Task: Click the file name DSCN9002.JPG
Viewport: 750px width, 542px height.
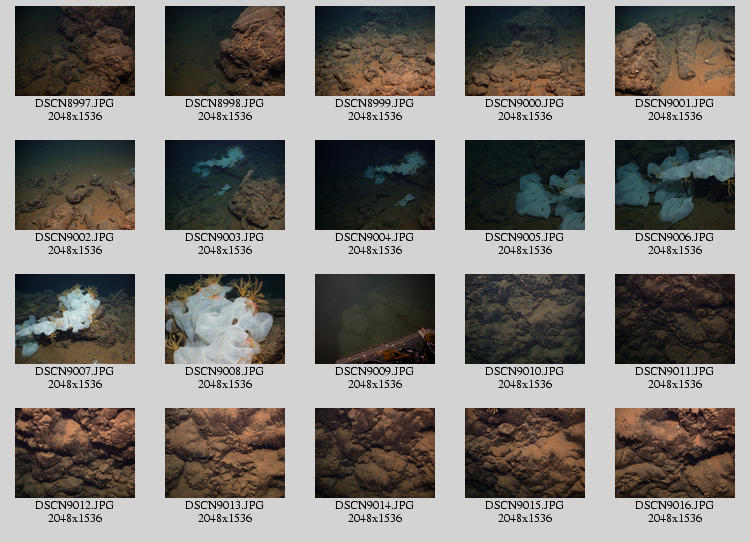Action: coord(75,237)
